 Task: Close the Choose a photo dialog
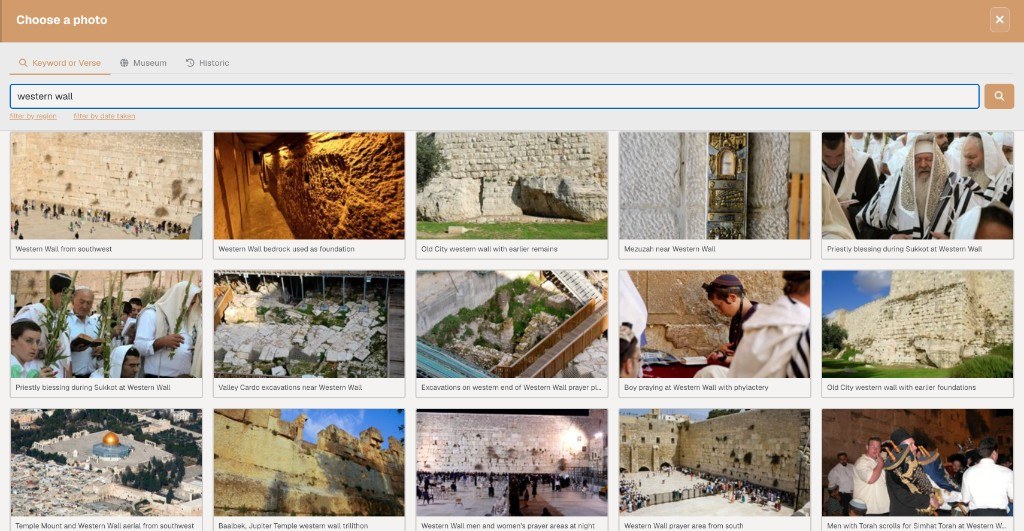999,20
